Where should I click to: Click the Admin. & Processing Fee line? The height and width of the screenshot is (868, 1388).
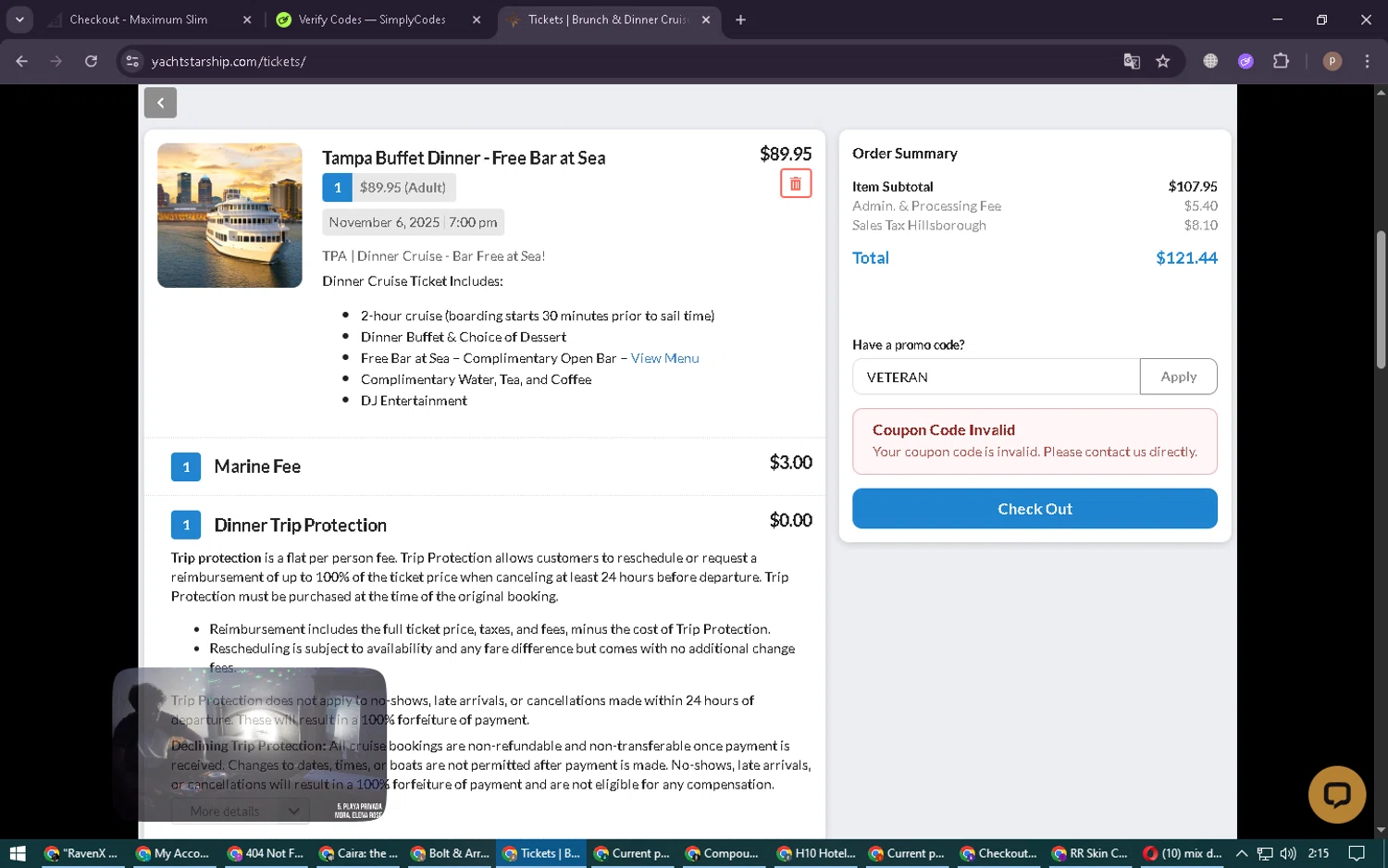coord(926,205)
